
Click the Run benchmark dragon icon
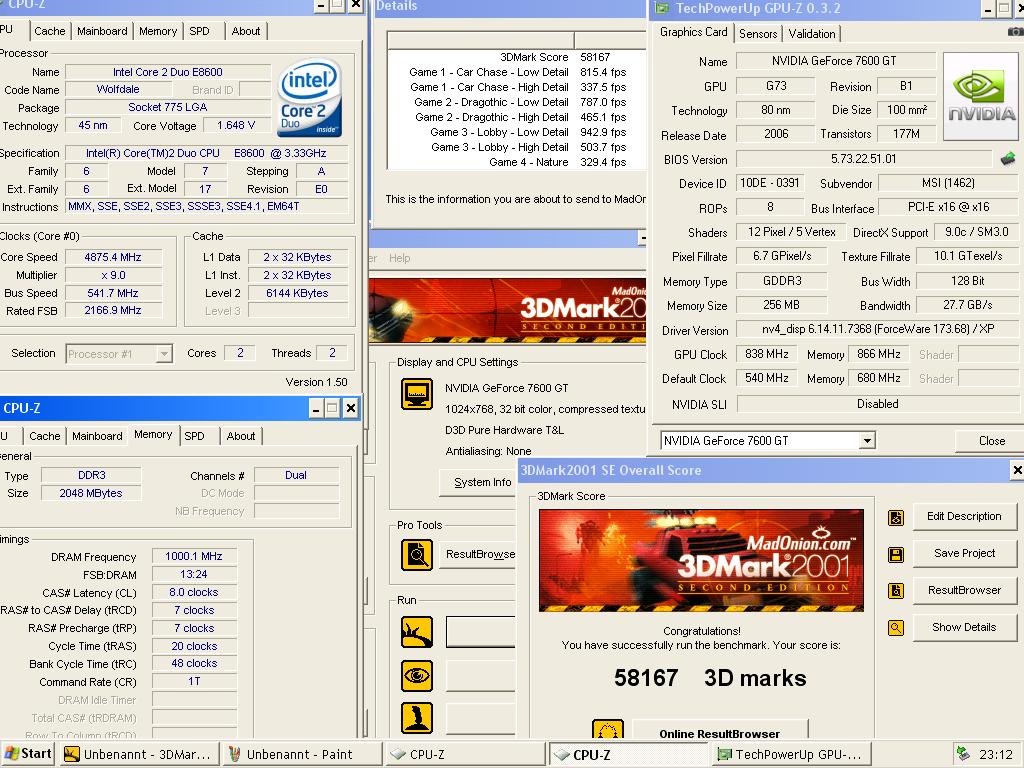[417, 632]
